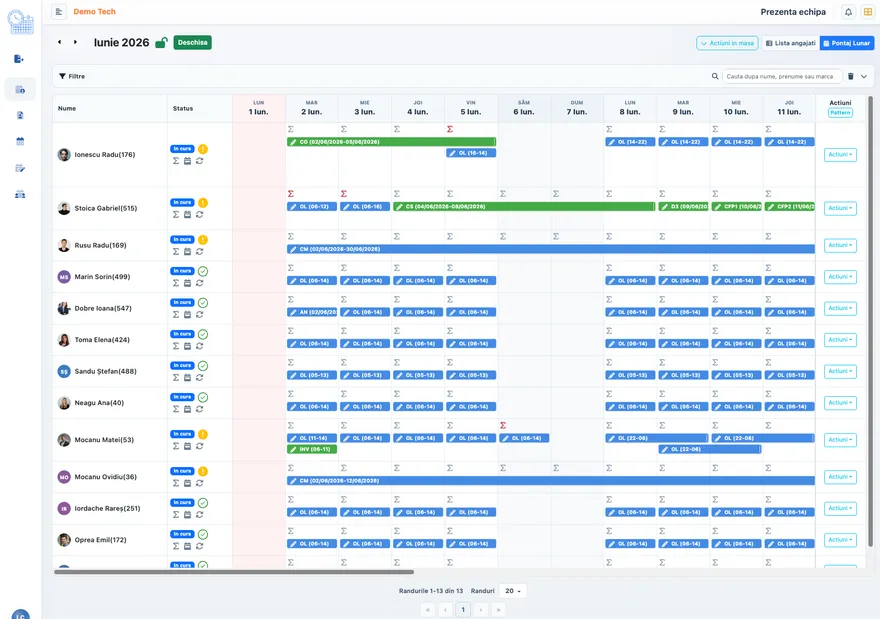Image resolution: width=880 pixels, height=619 pixels.
Task: Click the orange grid icon in header
Action: click(868, 12)
